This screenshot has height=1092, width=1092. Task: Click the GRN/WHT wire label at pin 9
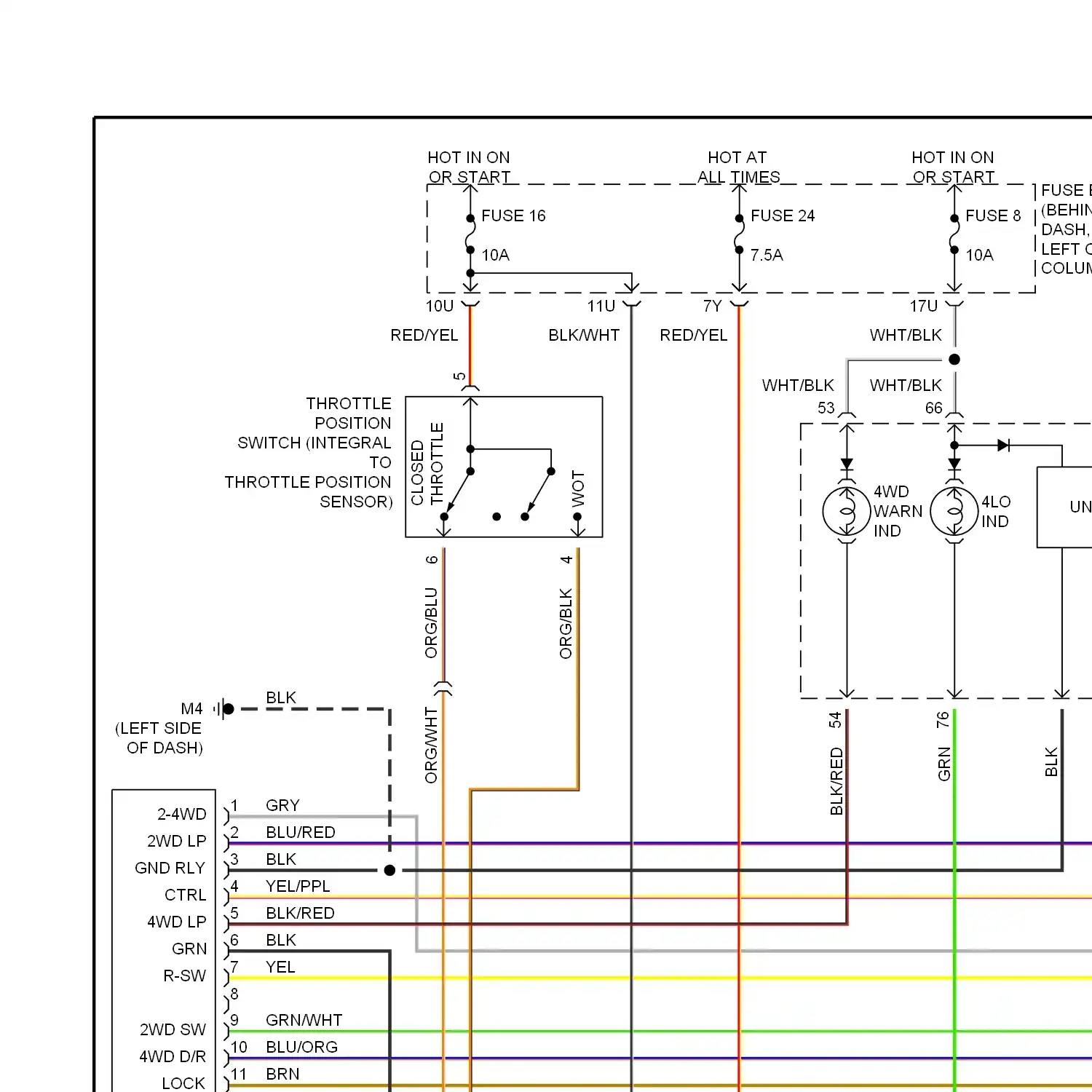pos(304,1020)
